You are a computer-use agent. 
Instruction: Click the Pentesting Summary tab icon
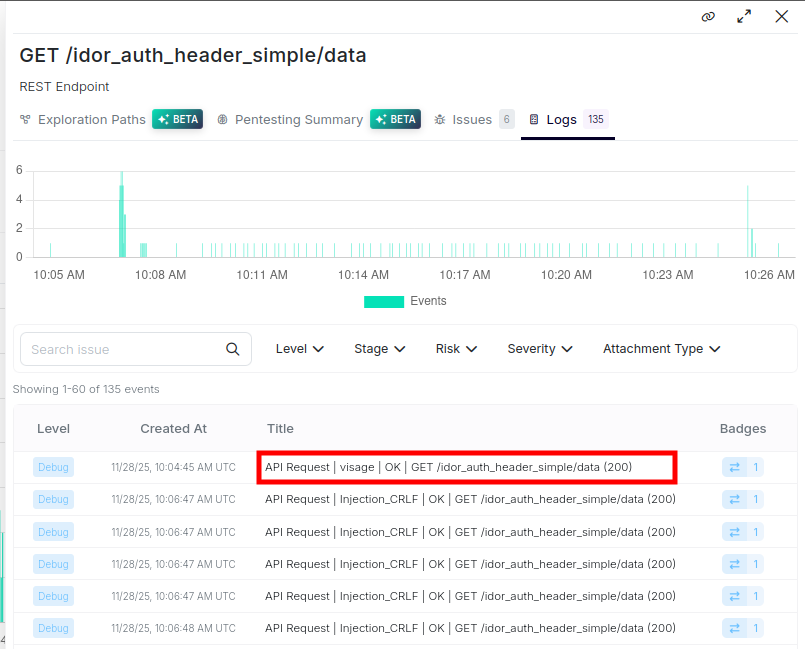pos(223,120)
